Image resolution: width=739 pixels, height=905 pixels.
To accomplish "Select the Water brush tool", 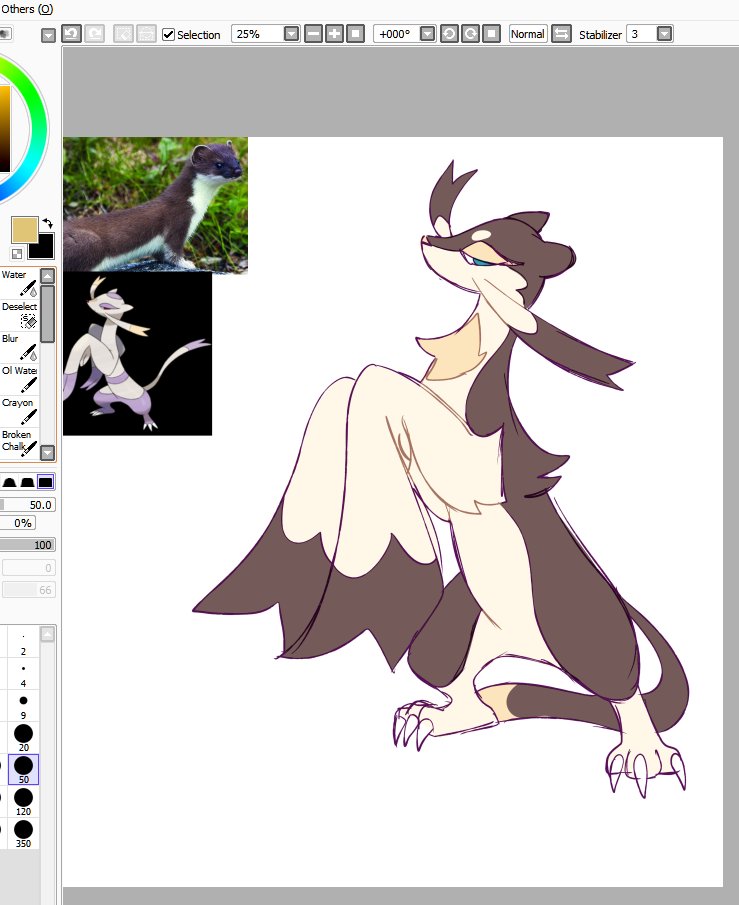I will click(x=20, y=283).
